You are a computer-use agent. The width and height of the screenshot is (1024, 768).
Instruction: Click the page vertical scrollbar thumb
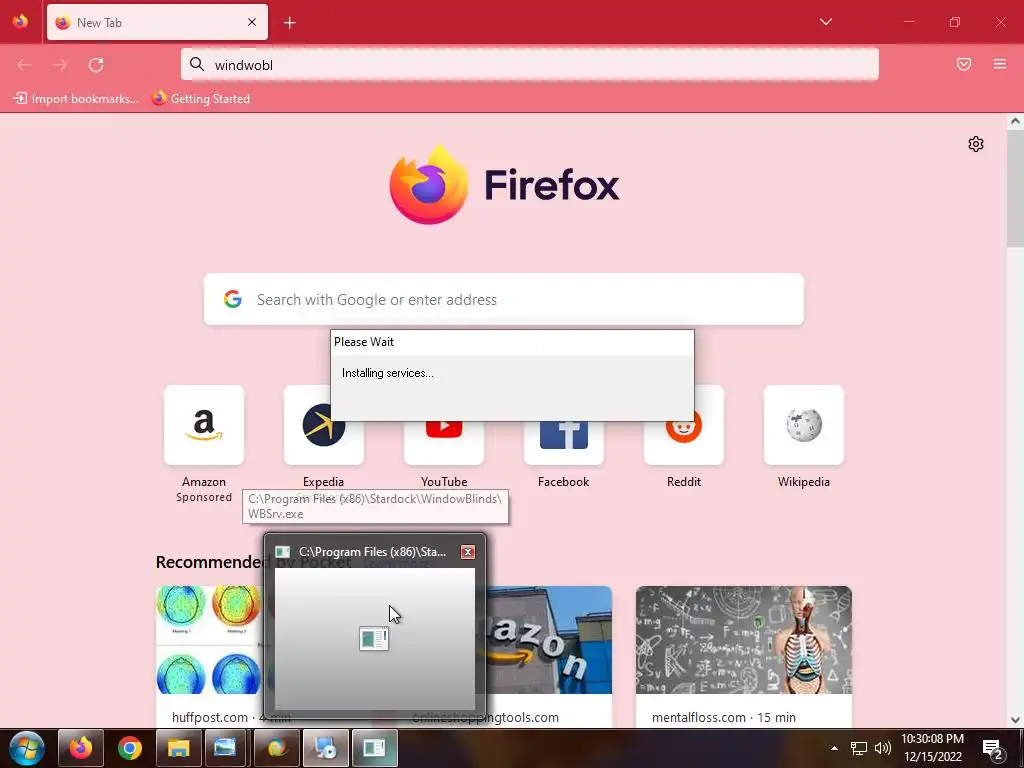[1015, 188]
